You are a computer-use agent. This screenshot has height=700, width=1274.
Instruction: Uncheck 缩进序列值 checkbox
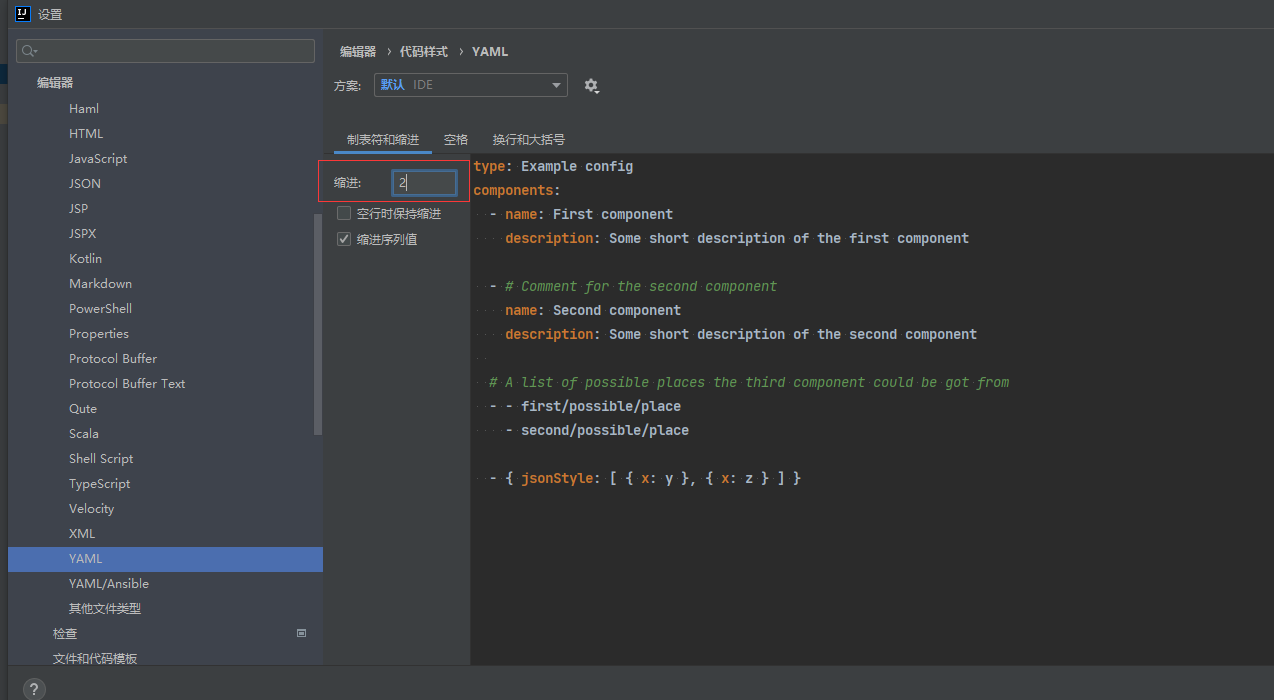tap(344, 239)
